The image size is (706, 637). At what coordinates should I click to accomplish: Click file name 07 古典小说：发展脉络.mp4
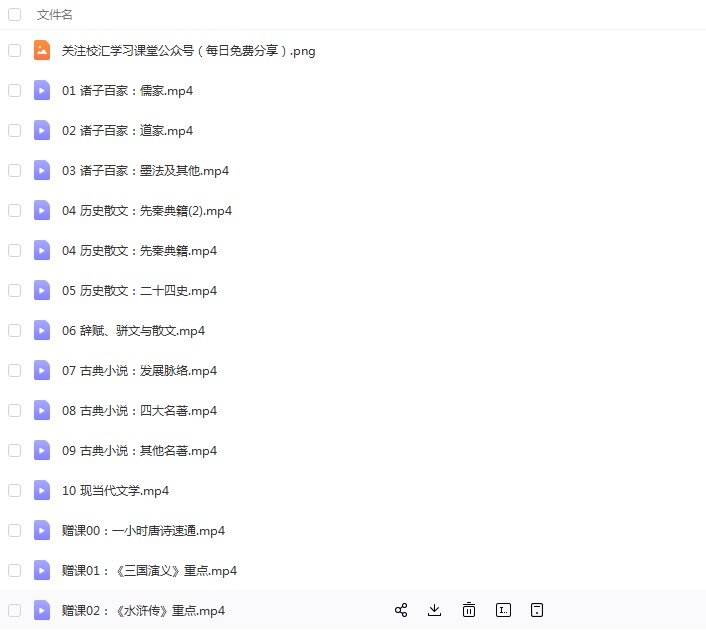click(x=140, y=370)
